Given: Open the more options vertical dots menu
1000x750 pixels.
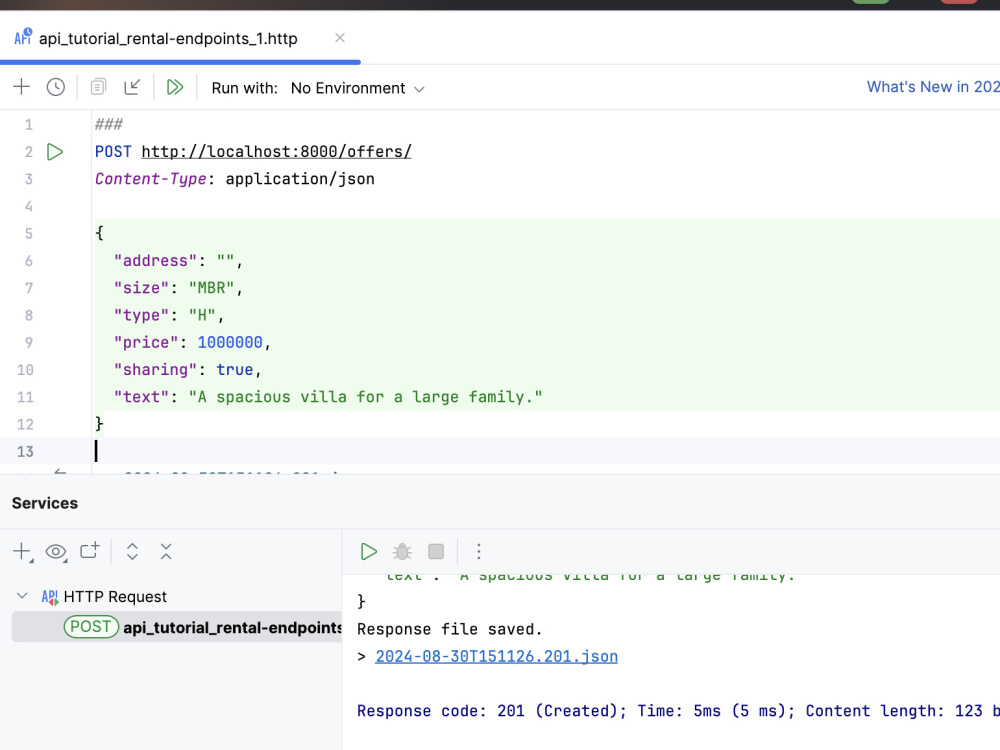Looking at the screenshot, I should point(479,552).
